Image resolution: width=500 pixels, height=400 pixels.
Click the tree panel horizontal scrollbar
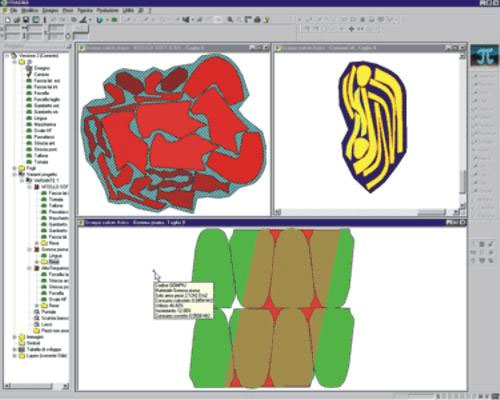point(37,386)
